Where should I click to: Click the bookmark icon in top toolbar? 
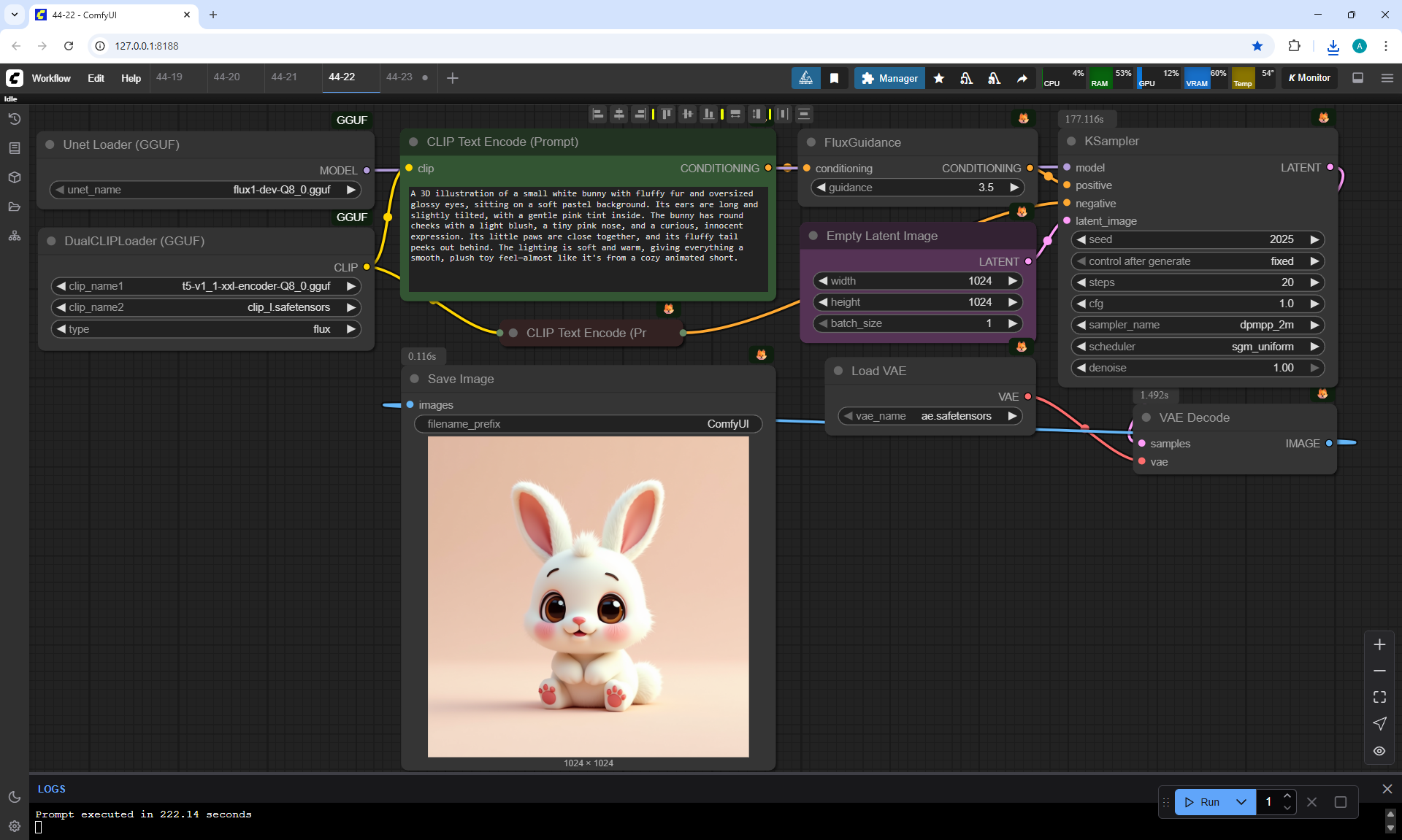(x=834, y=78)
